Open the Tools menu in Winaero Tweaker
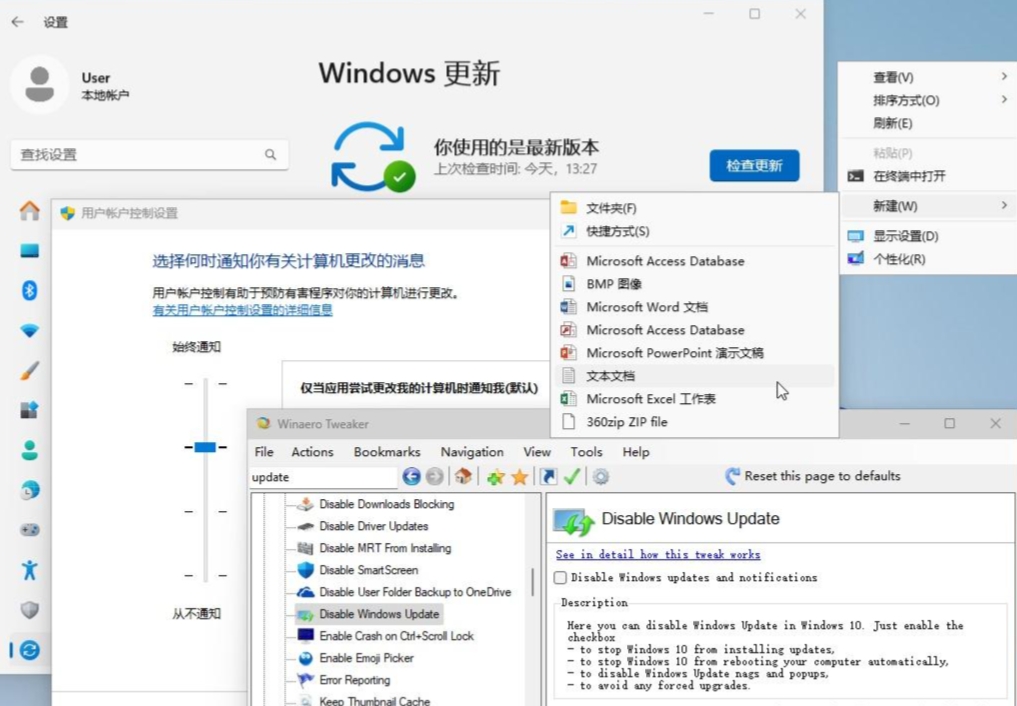This screenshot has width=1017, height=706. [585, 452]
